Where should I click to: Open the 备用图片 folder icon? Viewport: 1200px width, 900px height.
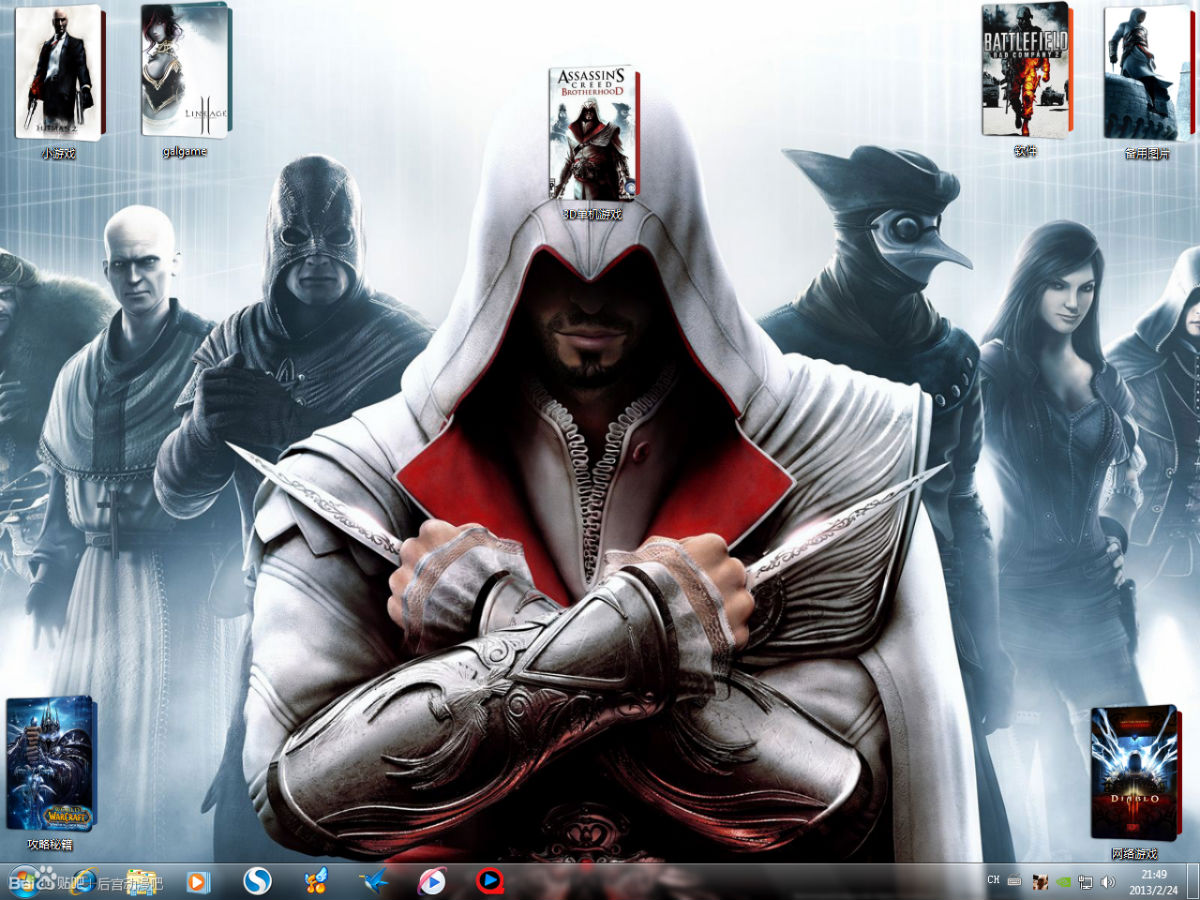point(1148,82)
